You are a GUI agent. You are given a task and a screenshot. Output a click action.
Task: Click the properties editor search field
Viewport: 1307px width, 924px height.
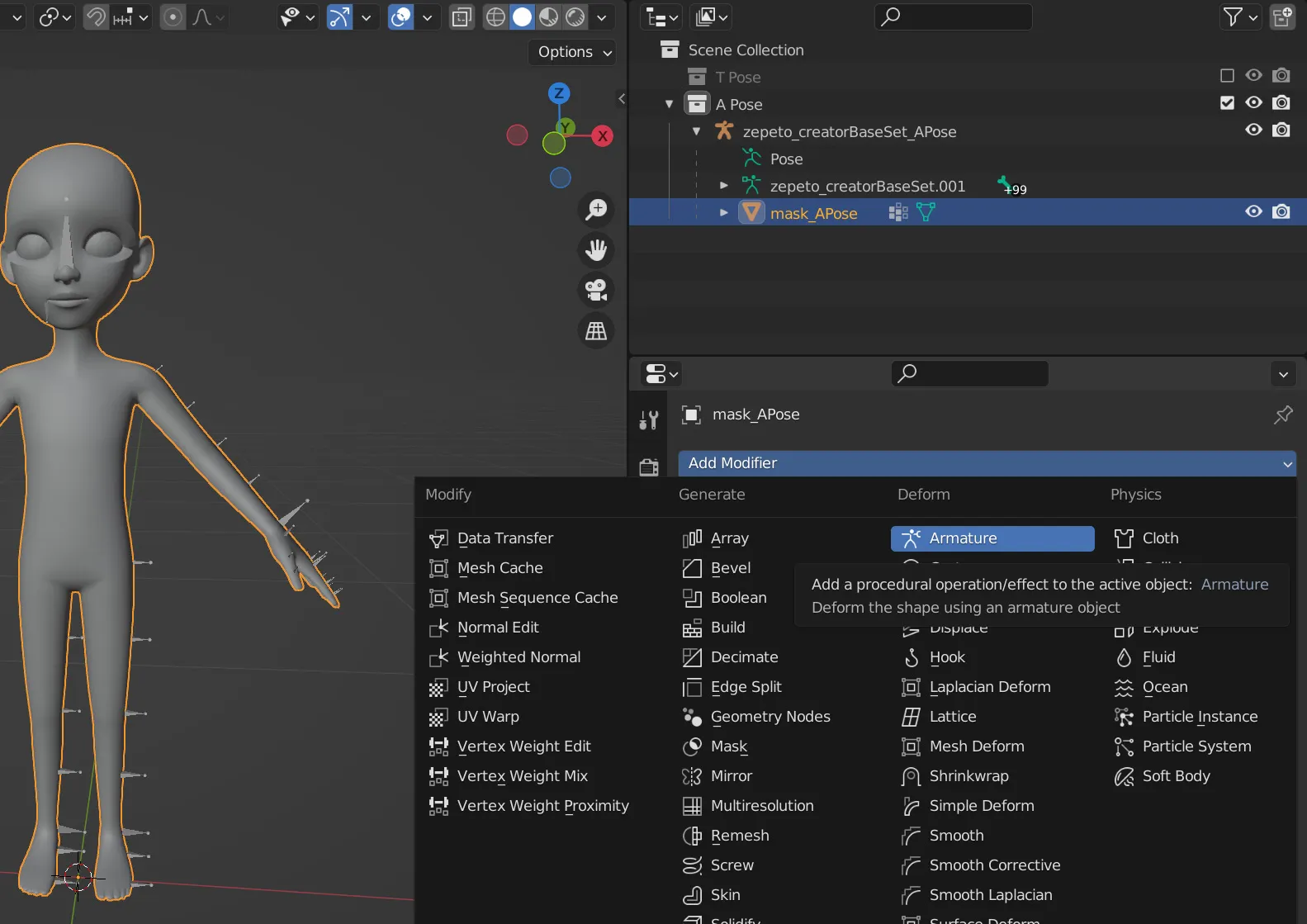tap(969, 373)
